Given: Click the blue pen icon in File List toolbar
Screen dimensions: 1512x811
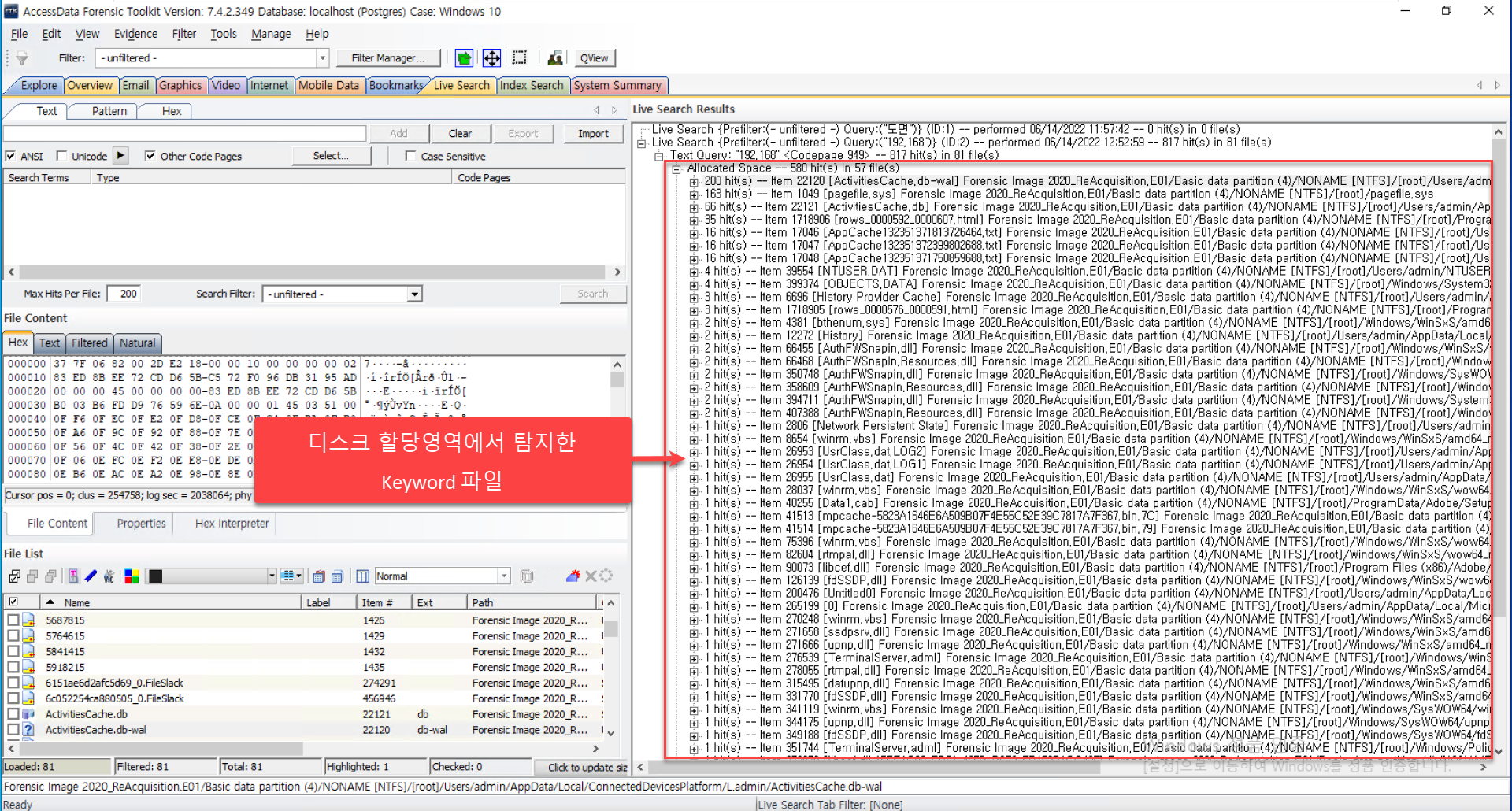Looking at the screenshot, I should pos(91,576).
